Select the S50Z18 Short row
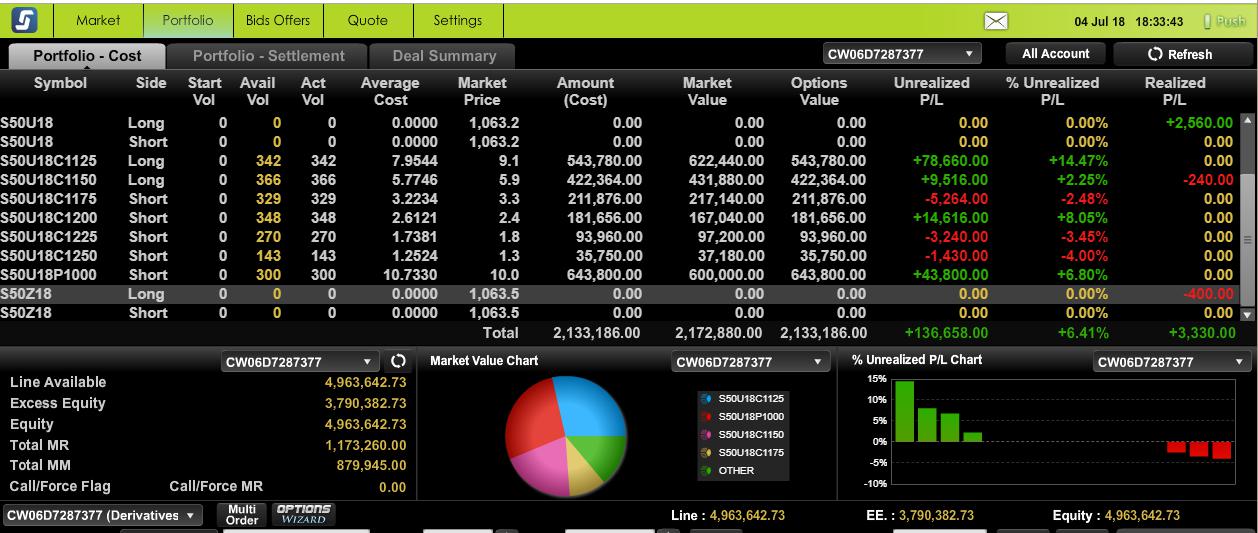The image size is (1258, 533). pos(619,313)
